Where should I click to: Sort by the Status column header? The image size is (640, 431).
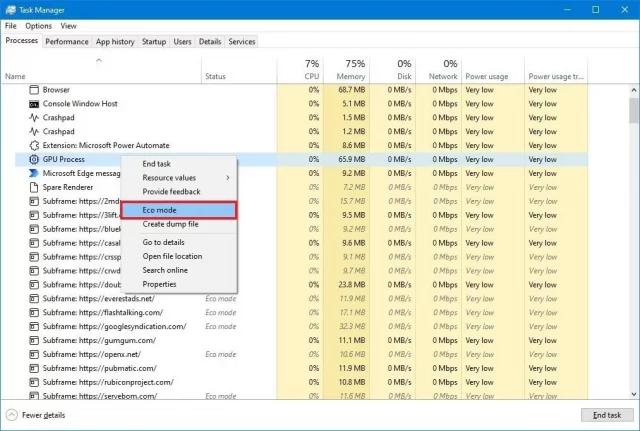tap(239, 71)
